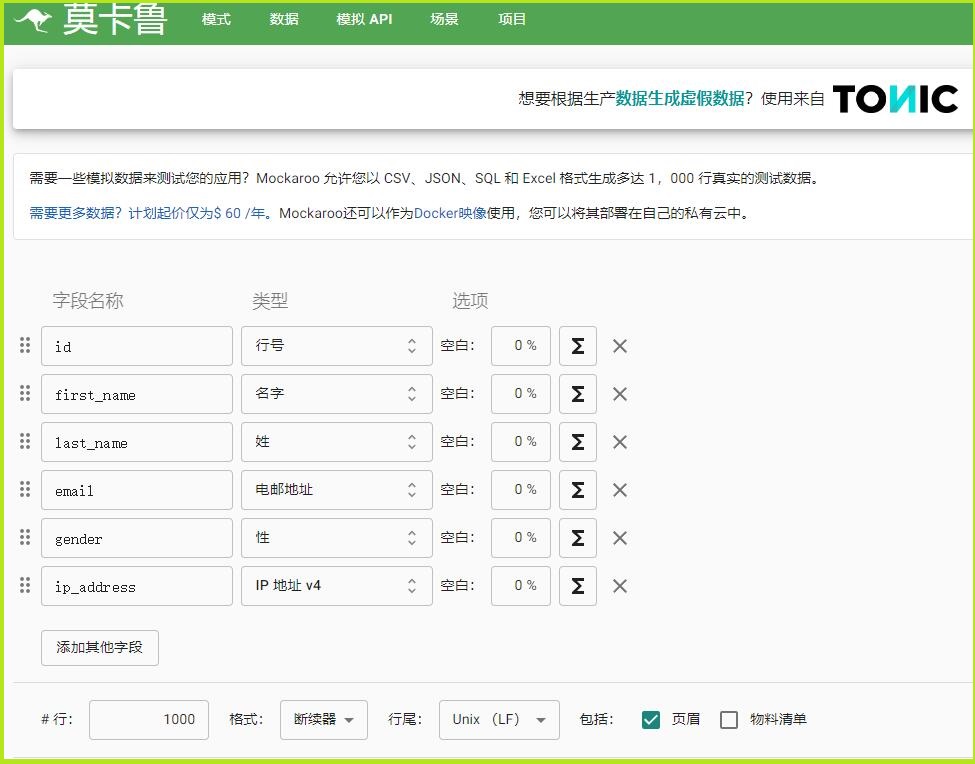Viewport: 975px width, 764px height.
Task: Open sigma formula for last_name field
Action: 577,442
